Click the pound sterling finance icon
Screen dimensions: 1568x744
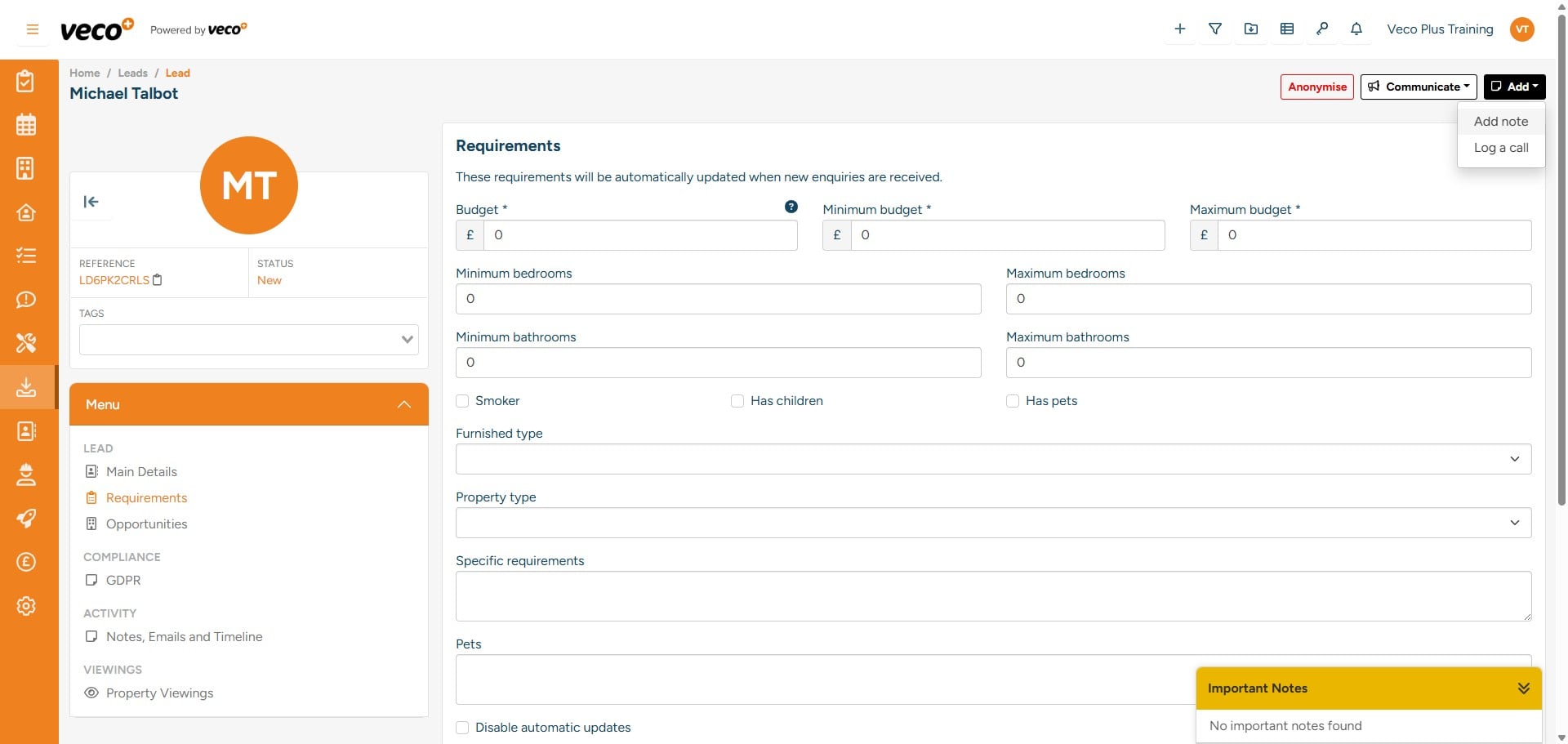[26, 562]
